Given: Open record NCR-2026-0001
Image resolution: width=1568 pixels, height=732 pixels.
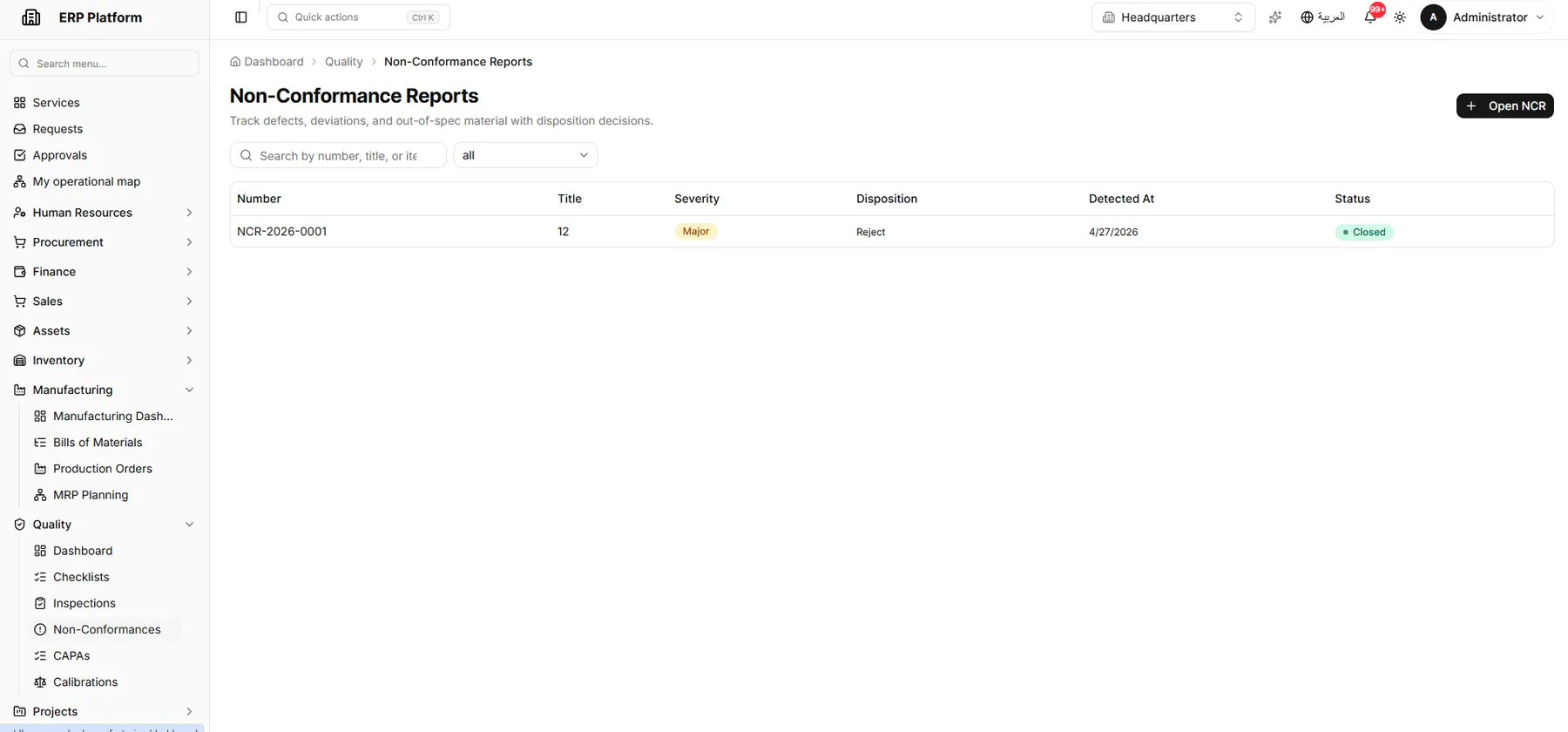Looking at the screenshot, I should (x=282, y=232).
